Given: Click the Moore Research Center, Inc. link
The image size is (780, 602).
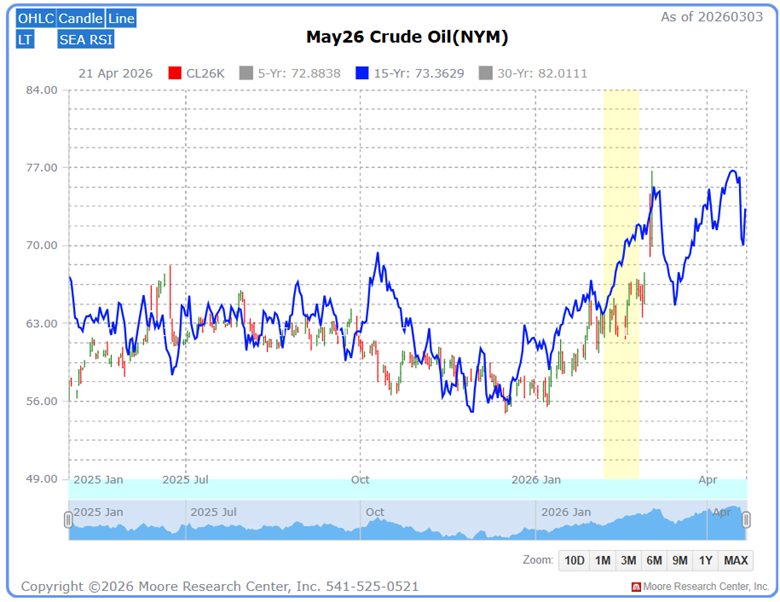Looking at the screenshot, I should 706,587.
